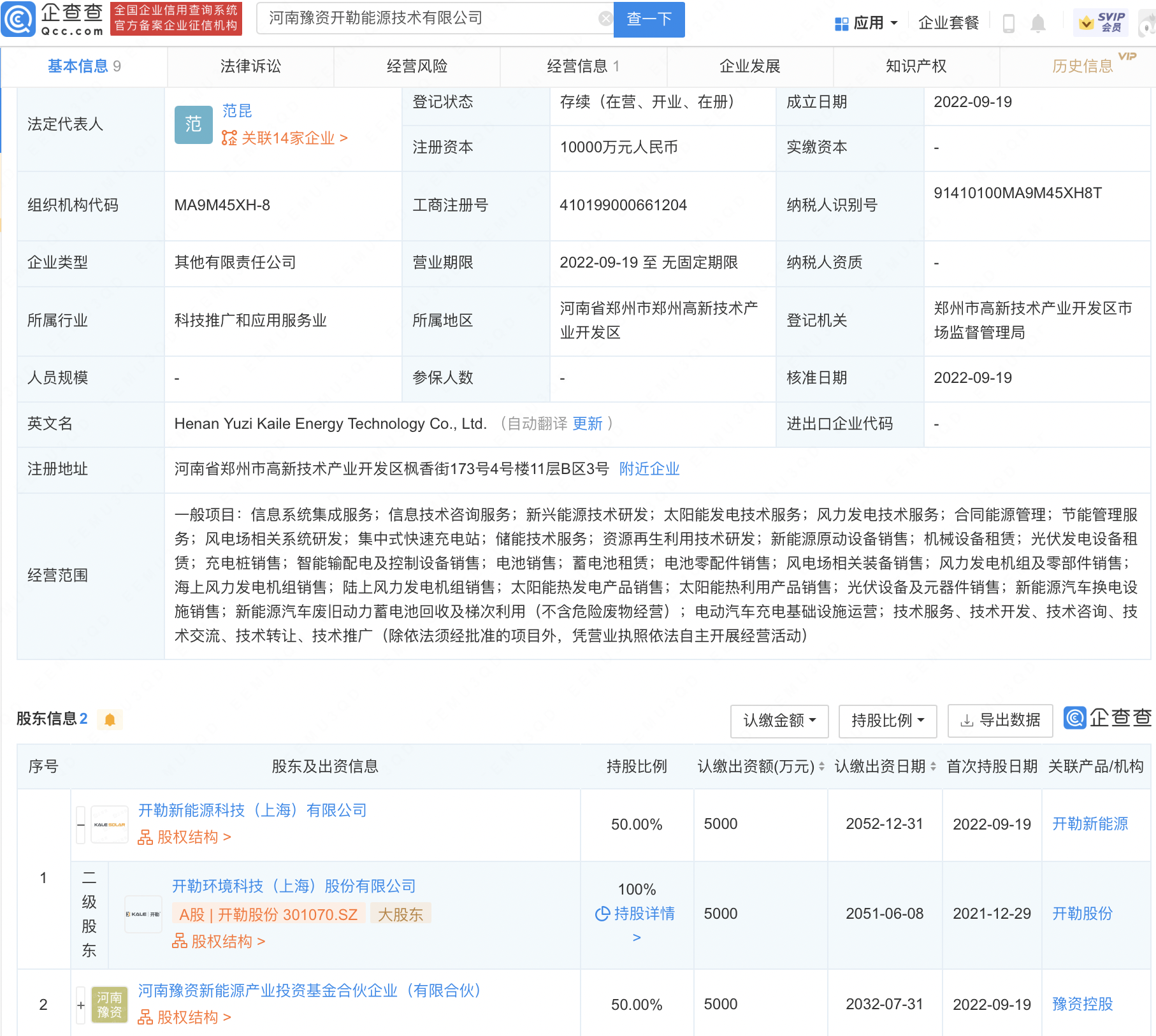Open notifications bell in the header
1156x1036 pixels.
(1038, 24)
